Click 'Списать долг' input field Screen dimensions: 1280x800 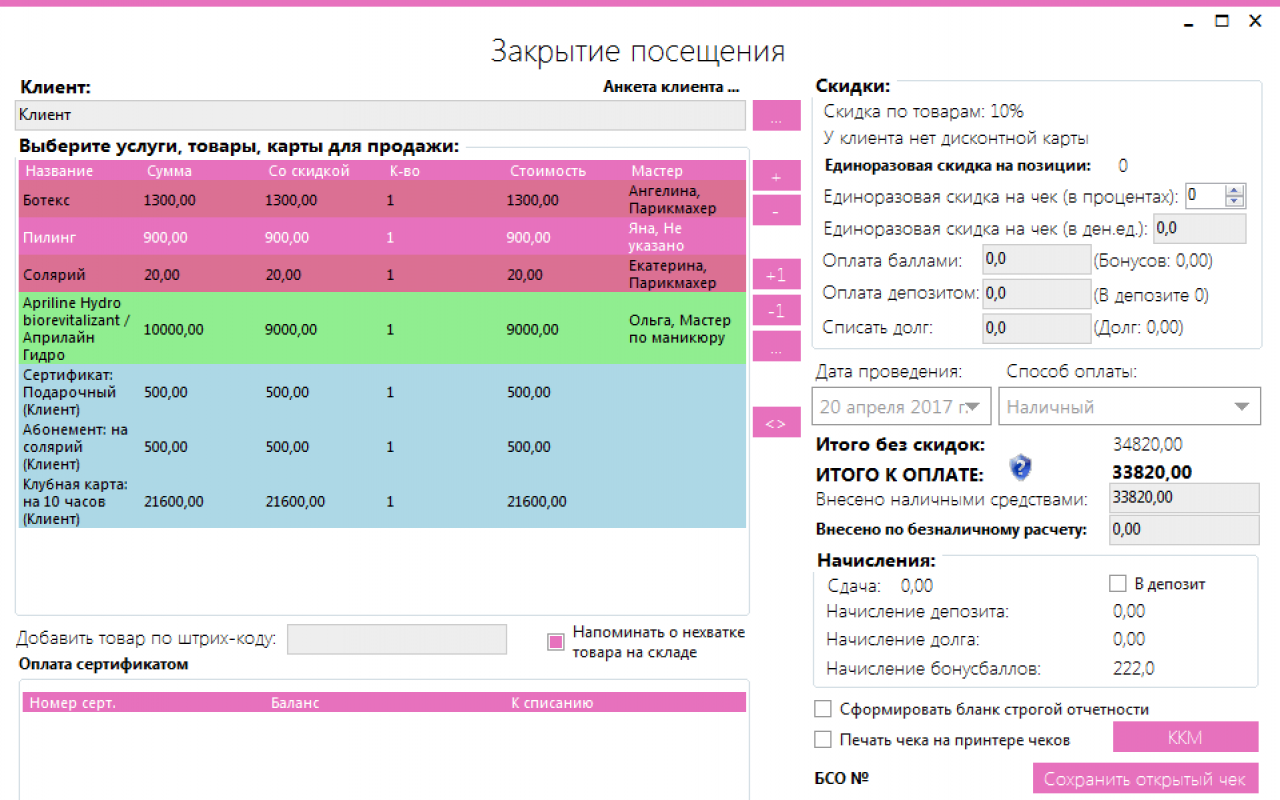(x=1036, y=328)
